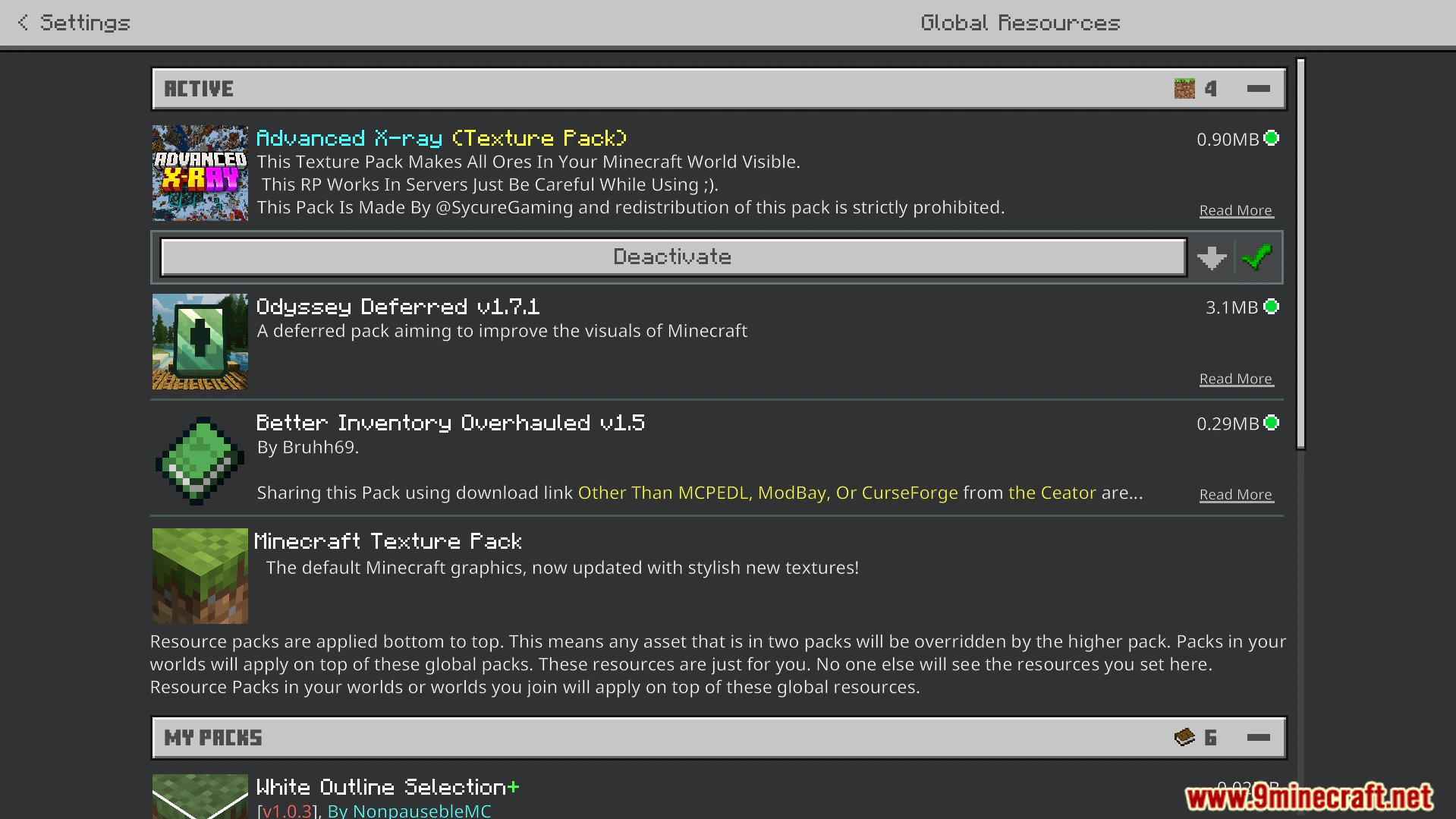Open Read More for Odyssey Deferred
The height and width of the screenshot is (819, 1456).
(1236, 379)
